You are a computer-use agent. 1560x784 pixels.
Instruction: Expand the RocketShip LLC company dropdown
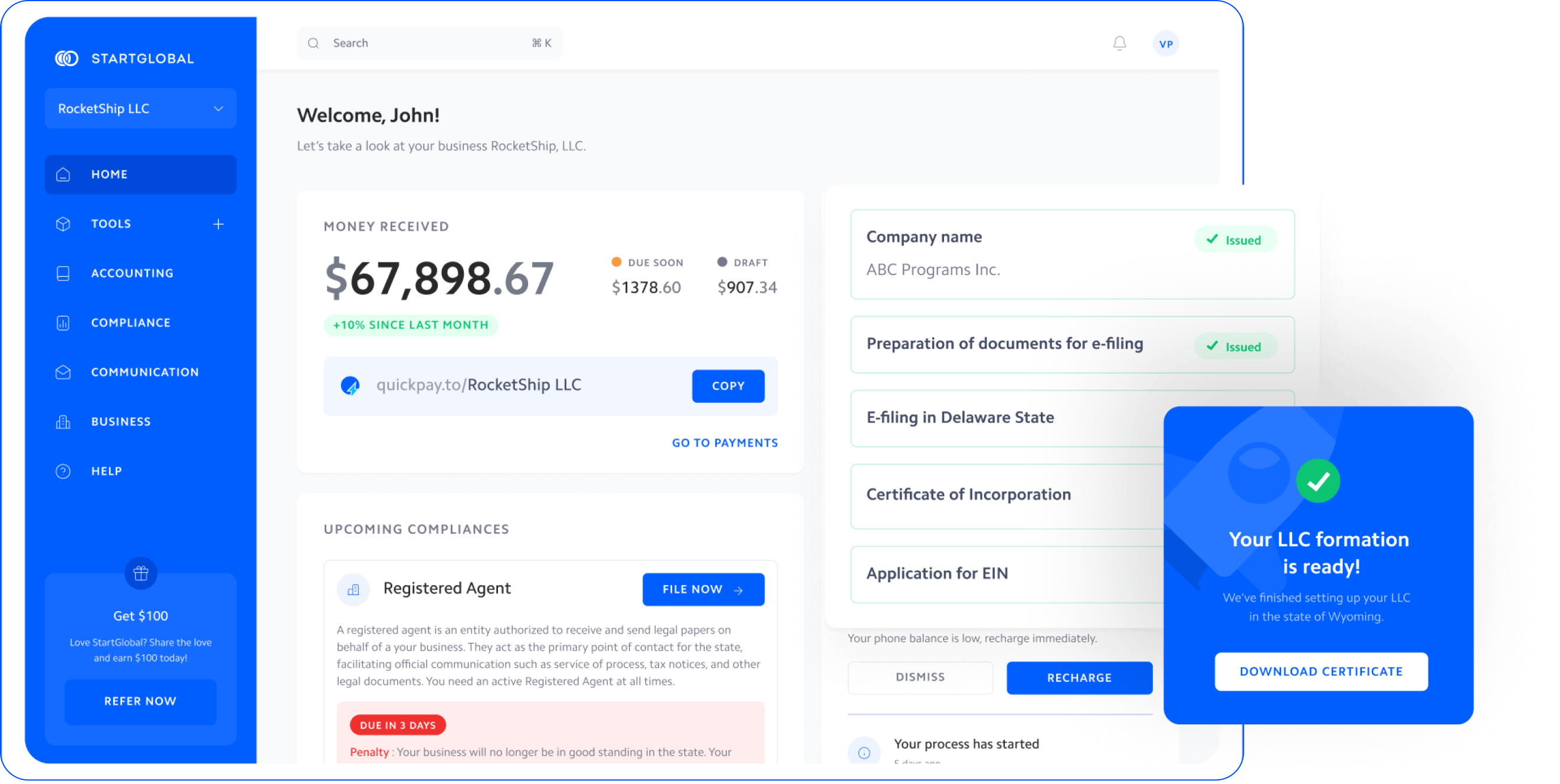point(140,109)
